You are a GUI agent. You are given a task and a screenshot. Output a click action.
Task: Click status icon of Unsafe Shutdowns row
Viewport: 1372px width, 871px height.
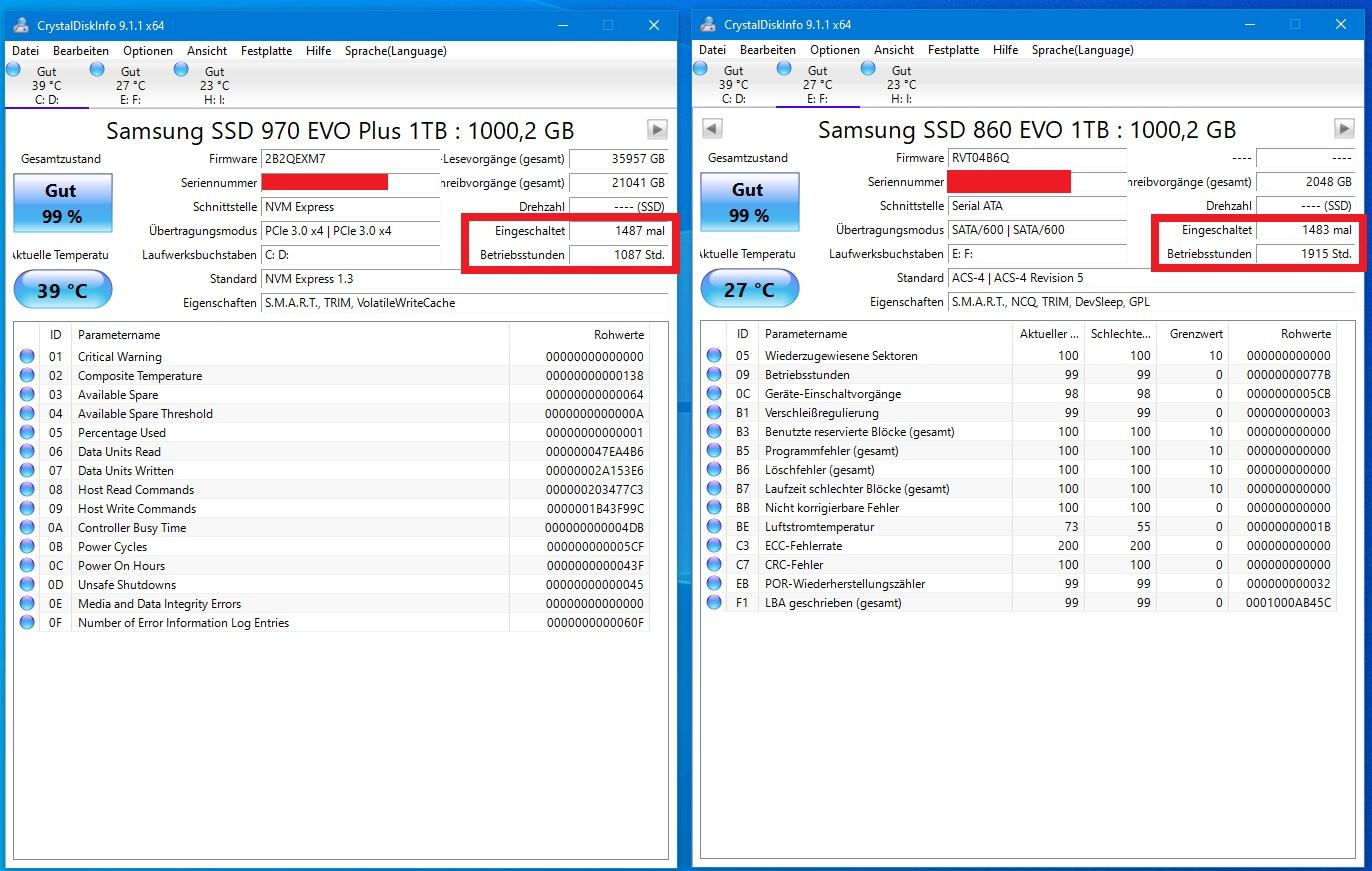tap(27, 585)
